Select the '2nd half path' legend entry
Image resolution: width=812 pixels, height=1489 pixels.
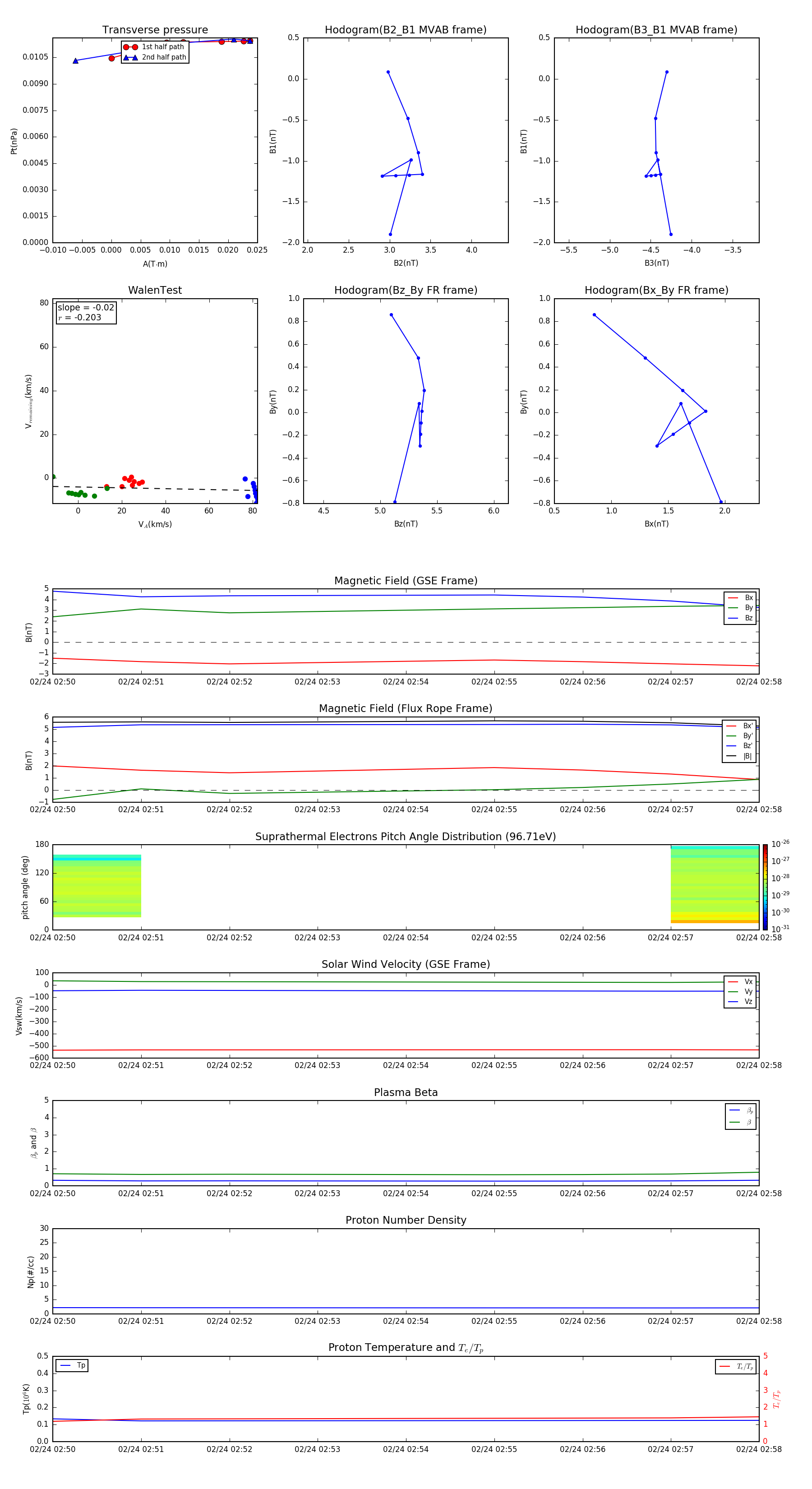[154, 57]
